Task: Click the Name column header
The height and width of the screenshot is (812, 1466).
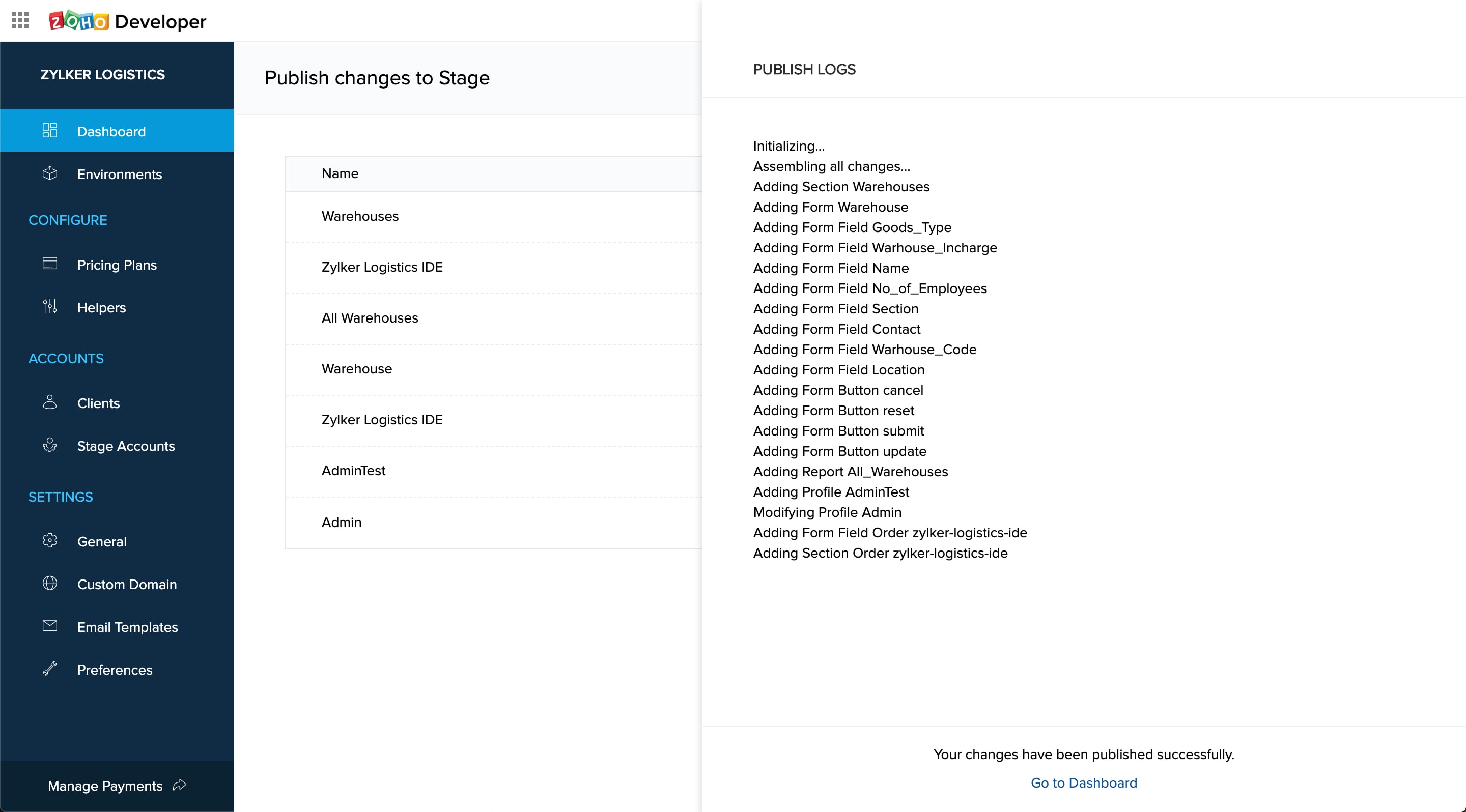Action: coord(340,173)
